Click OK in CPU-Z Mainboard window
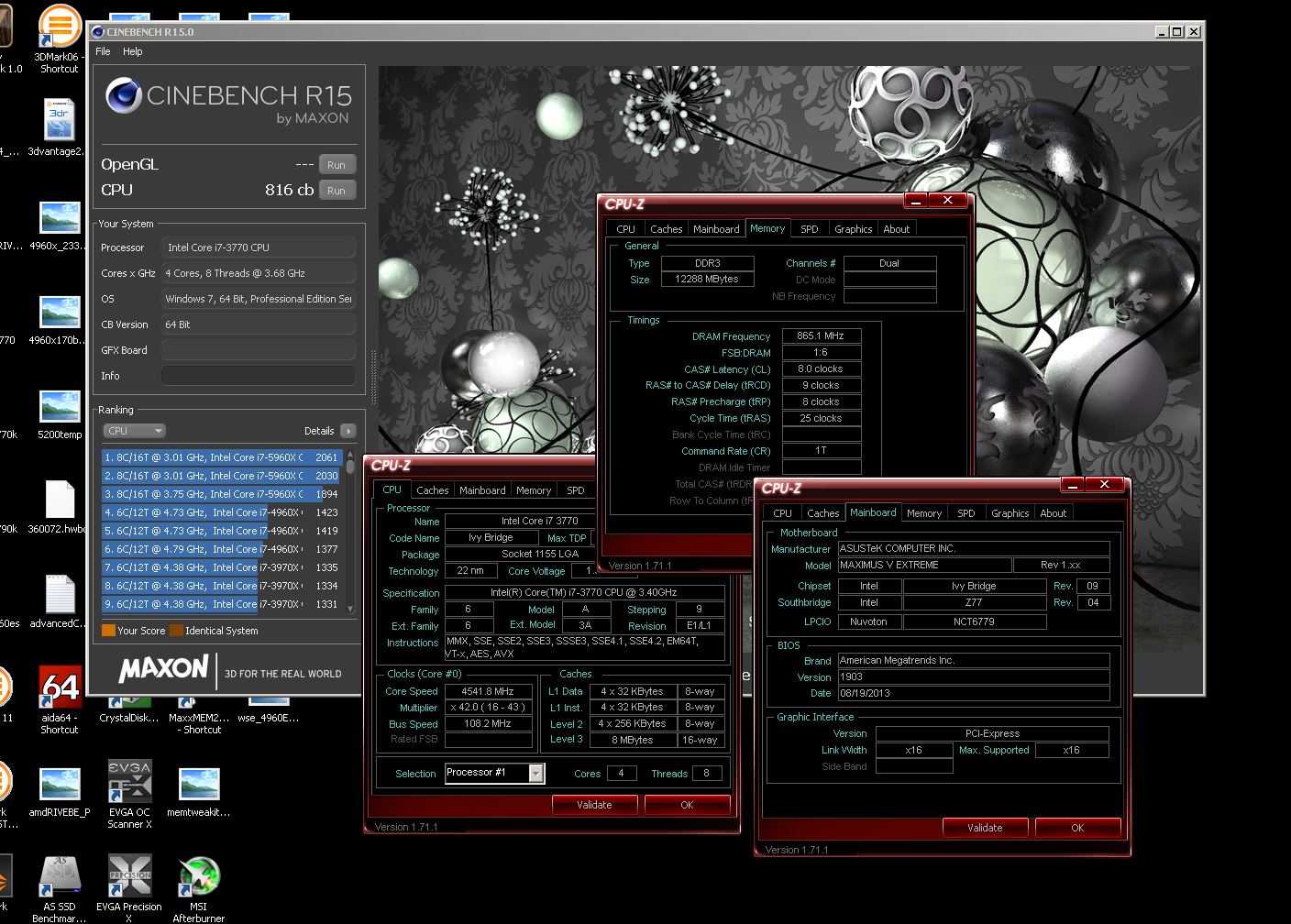This screenshot has width=1291, height=924. tap(1077, 828)
